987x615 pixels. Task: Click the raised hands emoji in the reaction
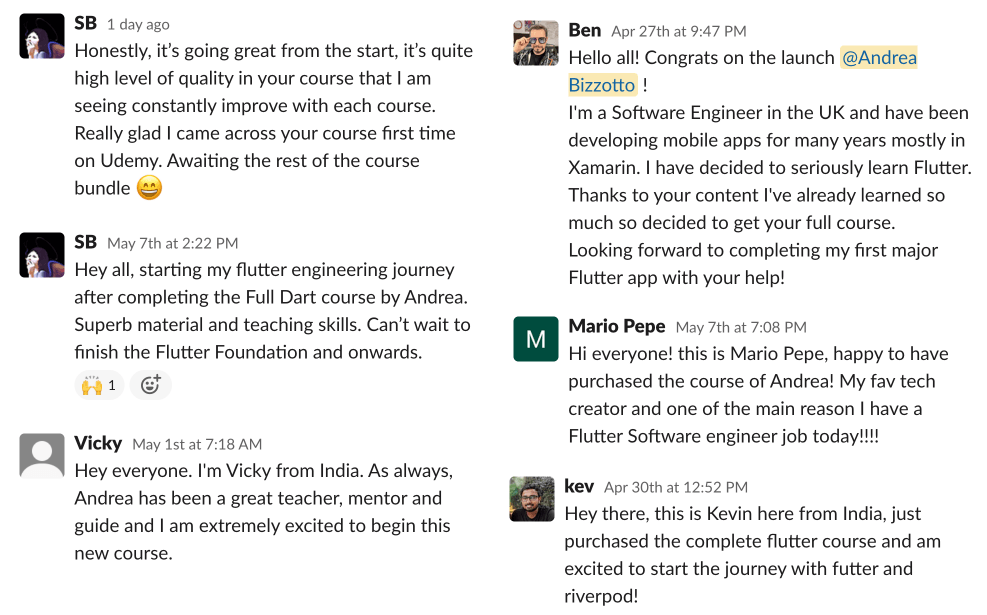(x=90, y=385)
